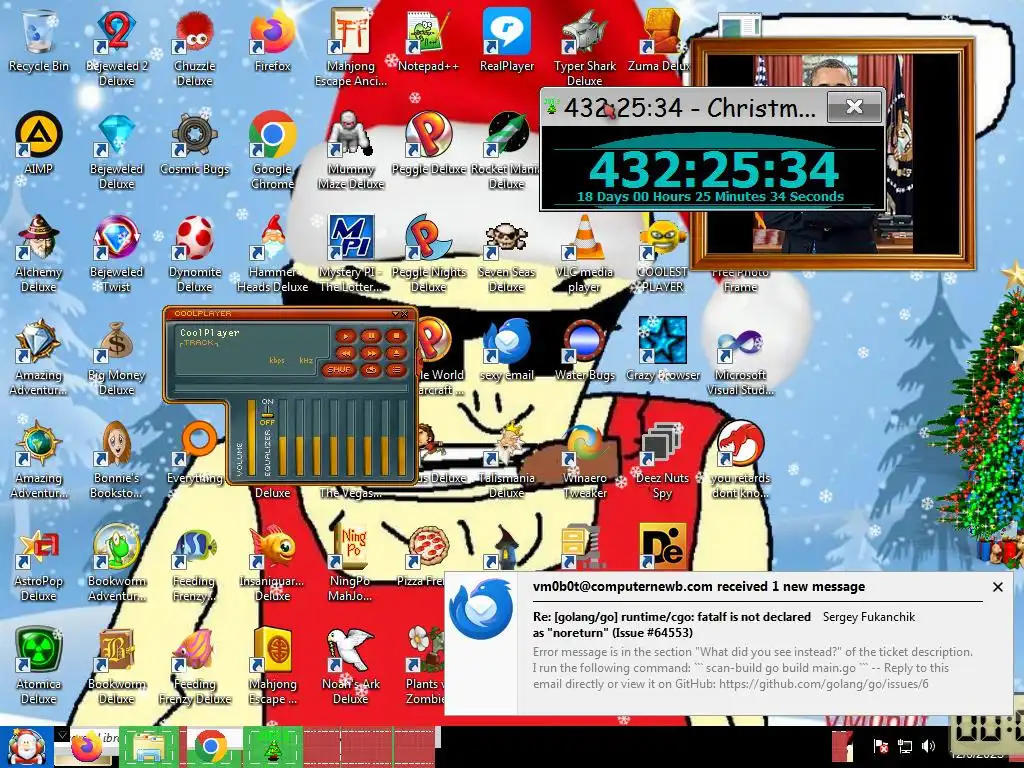Launch Firefox from the desktop icon
The image size is (1024, 768).
tap(272, 39)
